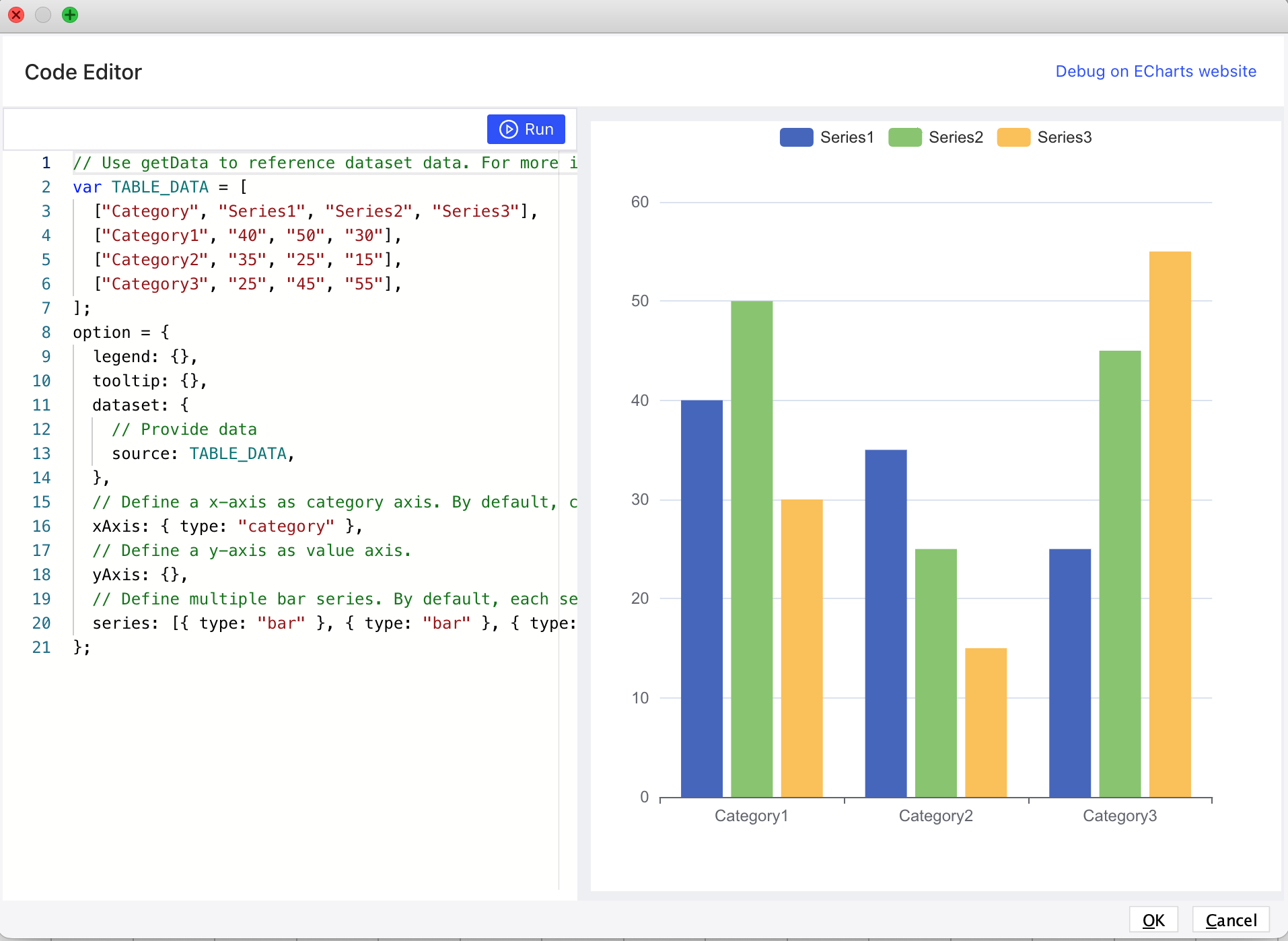Click the green zoom window button
The image size is (1288, 941).
click(70, 15)
